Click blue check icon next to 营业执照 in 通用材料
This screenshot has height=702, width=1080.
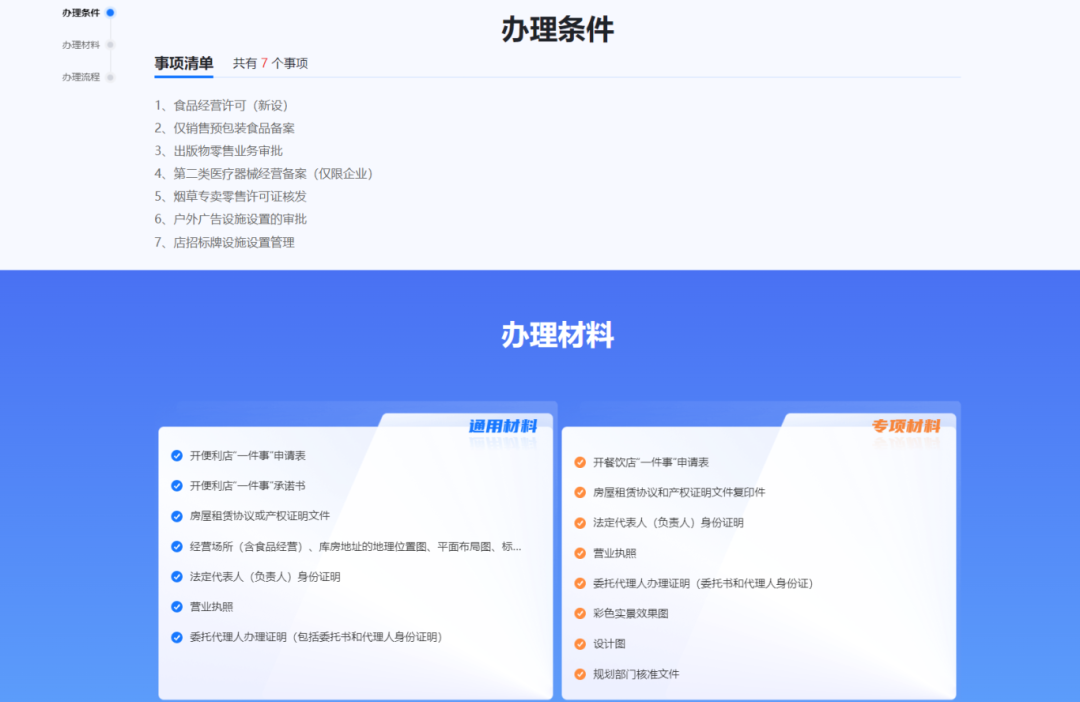tap(177, 606)
